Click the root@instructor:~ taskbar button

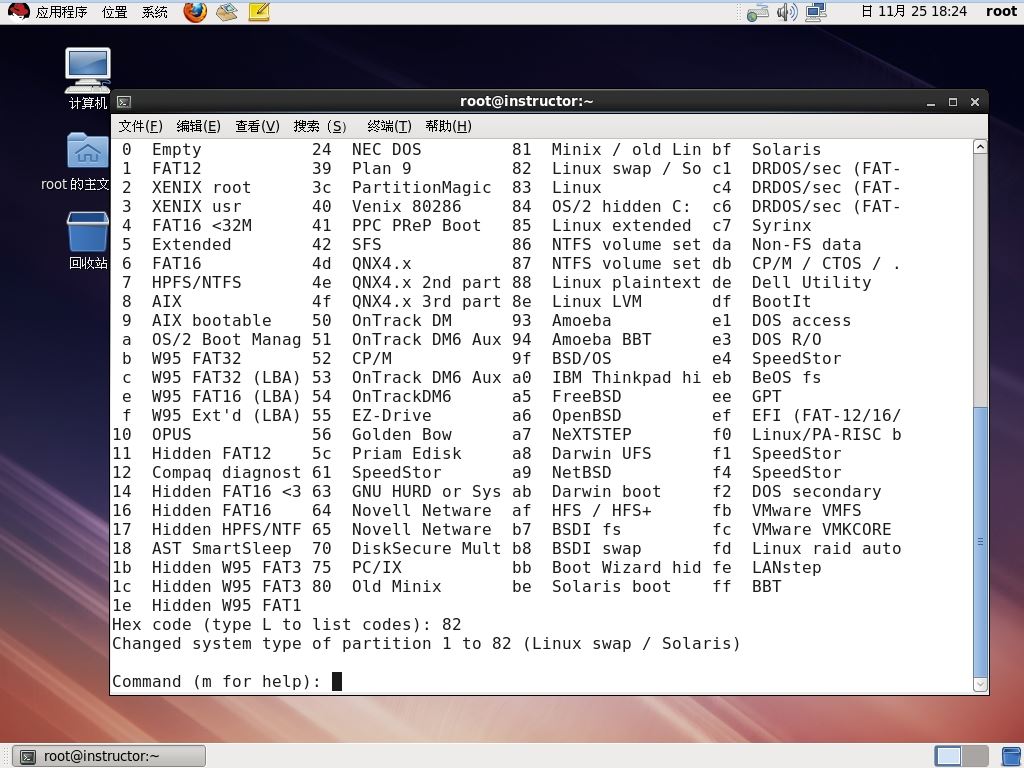pos(110,756)
